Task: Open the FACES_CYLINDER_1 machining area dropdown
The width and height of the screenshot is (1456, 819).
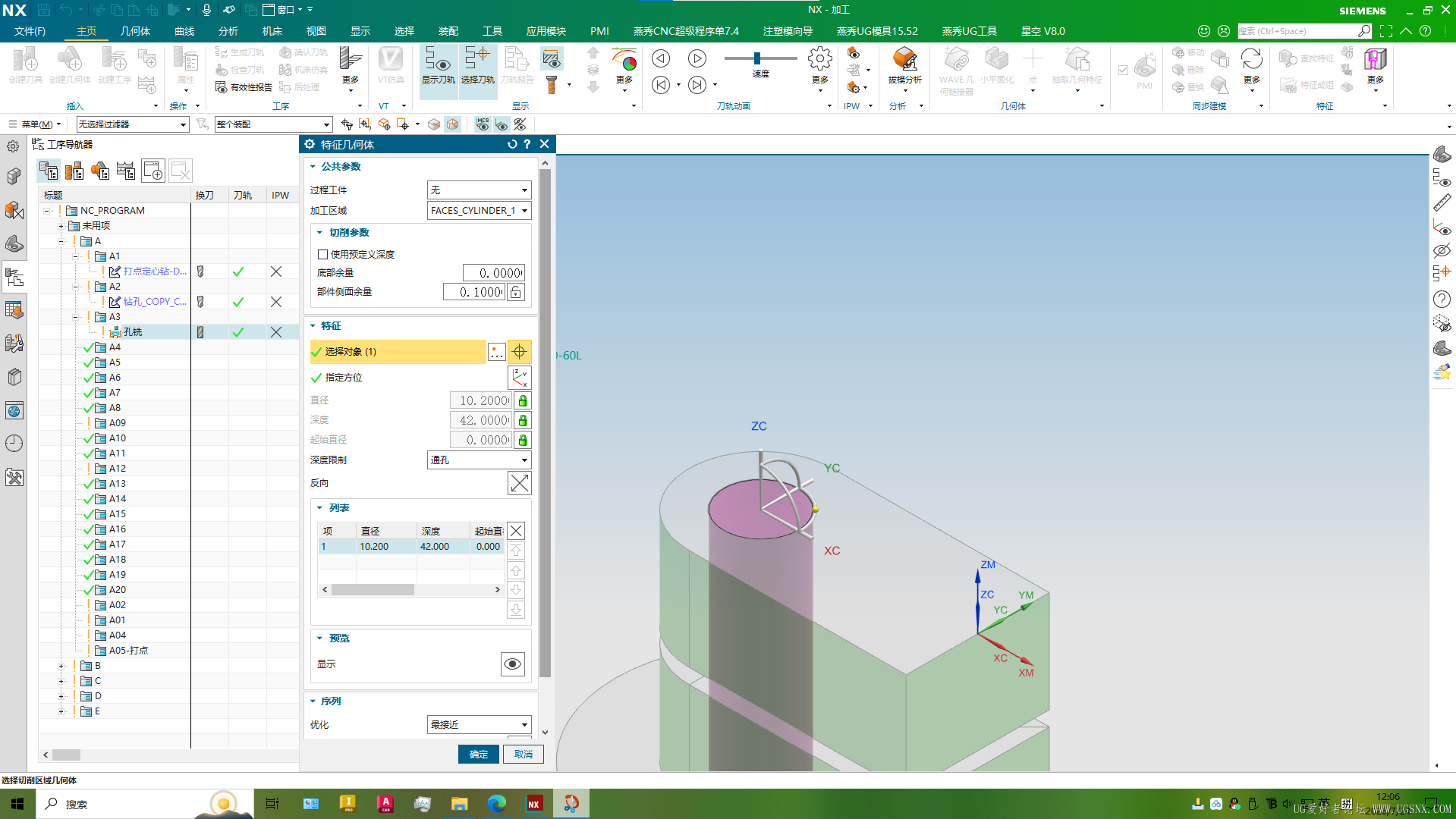Action: (479, 211)
